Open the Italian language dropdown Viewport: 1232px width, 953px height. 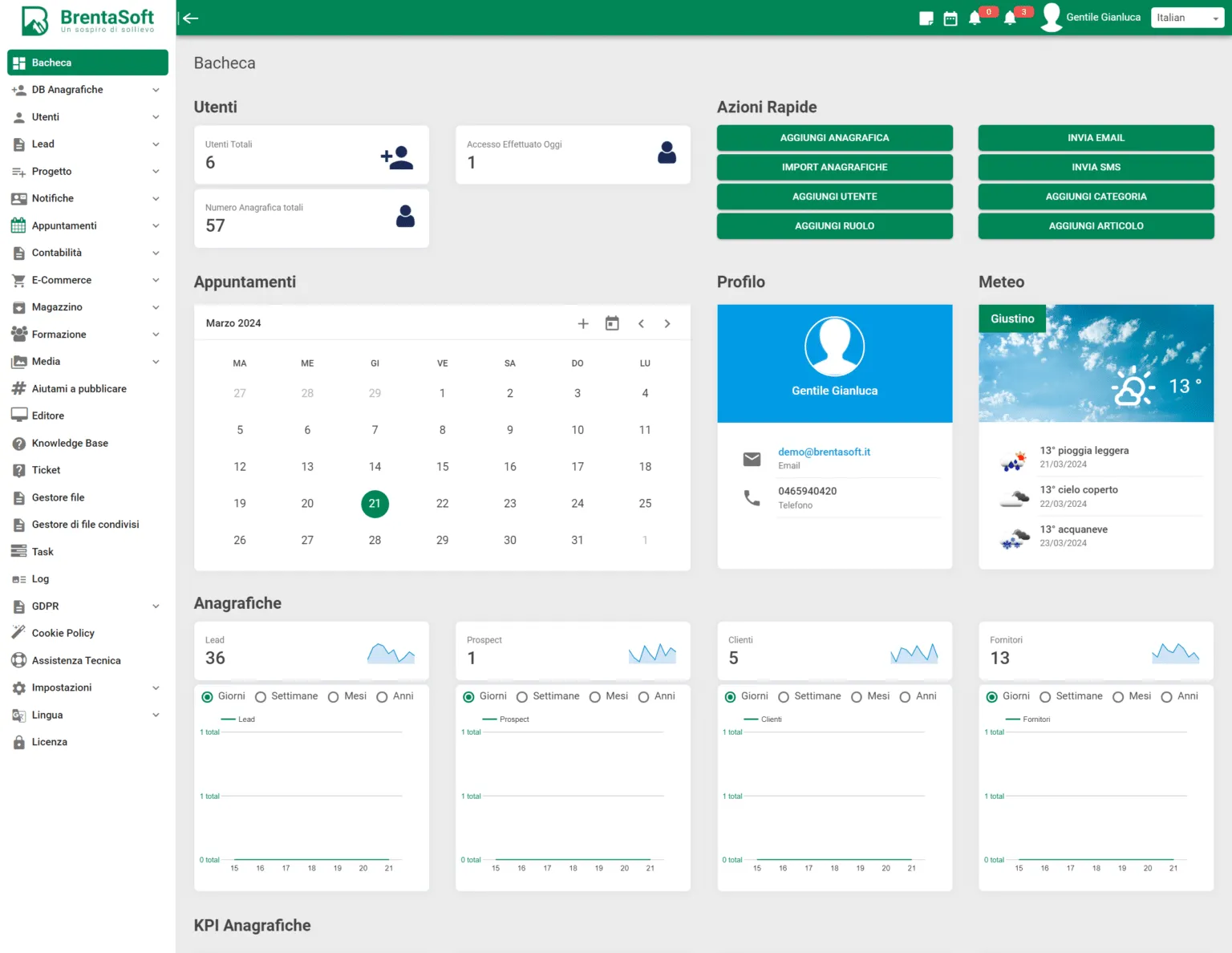(1187, 18)
